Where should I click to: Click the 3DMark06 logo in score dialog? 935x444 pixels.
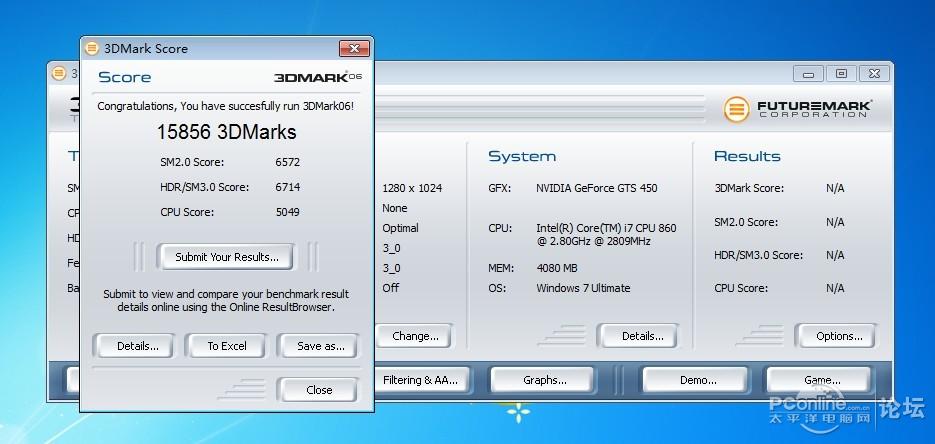click(318, 77)
